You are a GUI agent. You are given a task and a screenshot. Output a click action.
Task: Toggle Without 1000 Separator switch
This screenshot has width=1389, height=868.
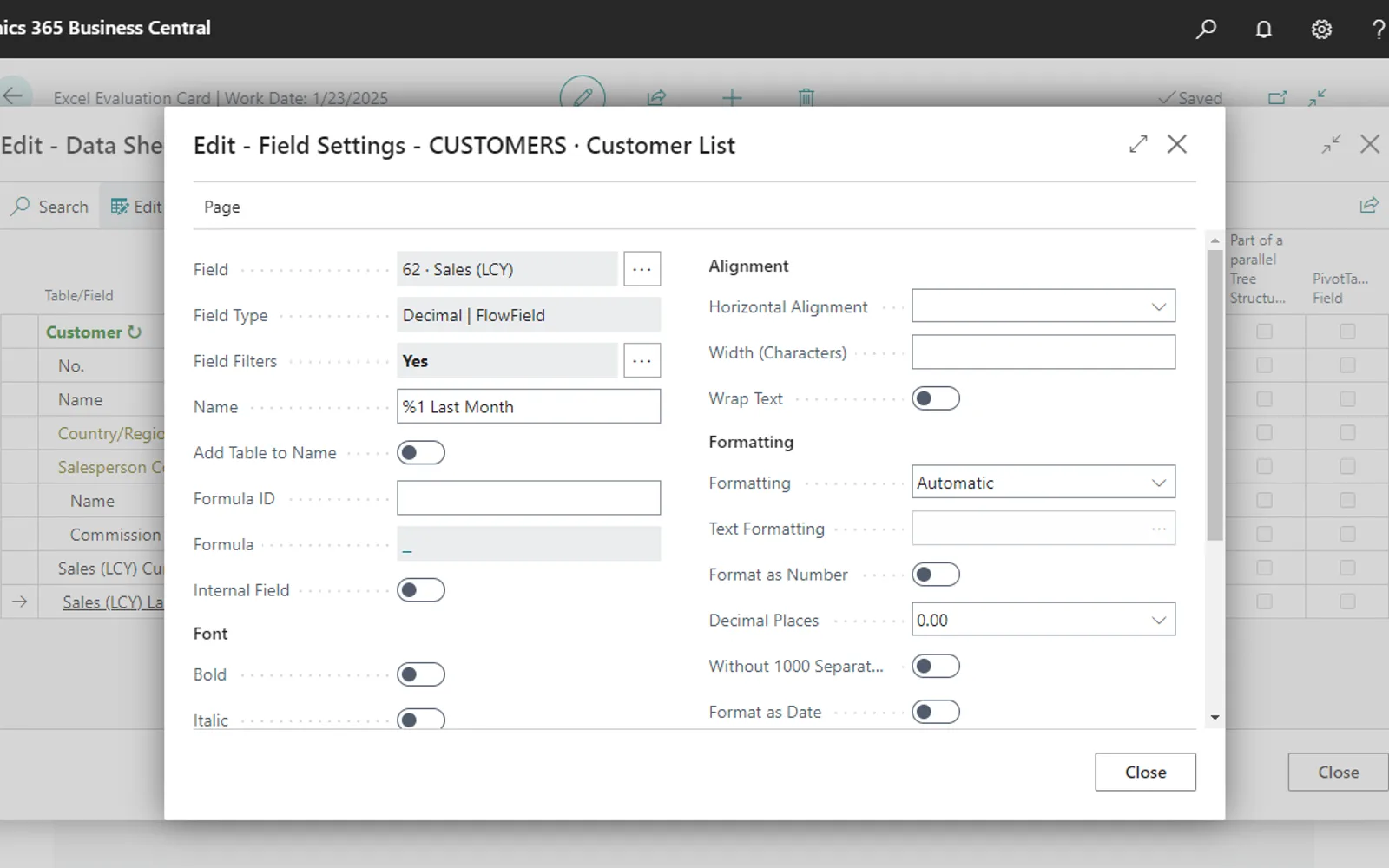[x=936, y=666]
